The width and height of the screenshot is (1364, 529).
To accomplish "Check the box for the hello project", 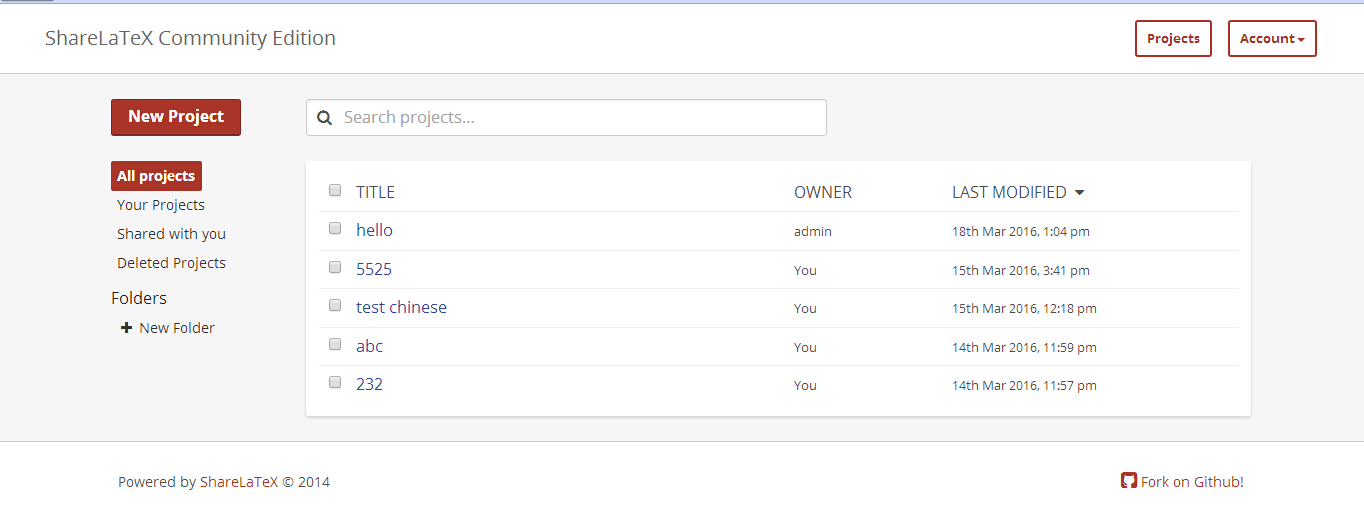I will coord(335,229).
